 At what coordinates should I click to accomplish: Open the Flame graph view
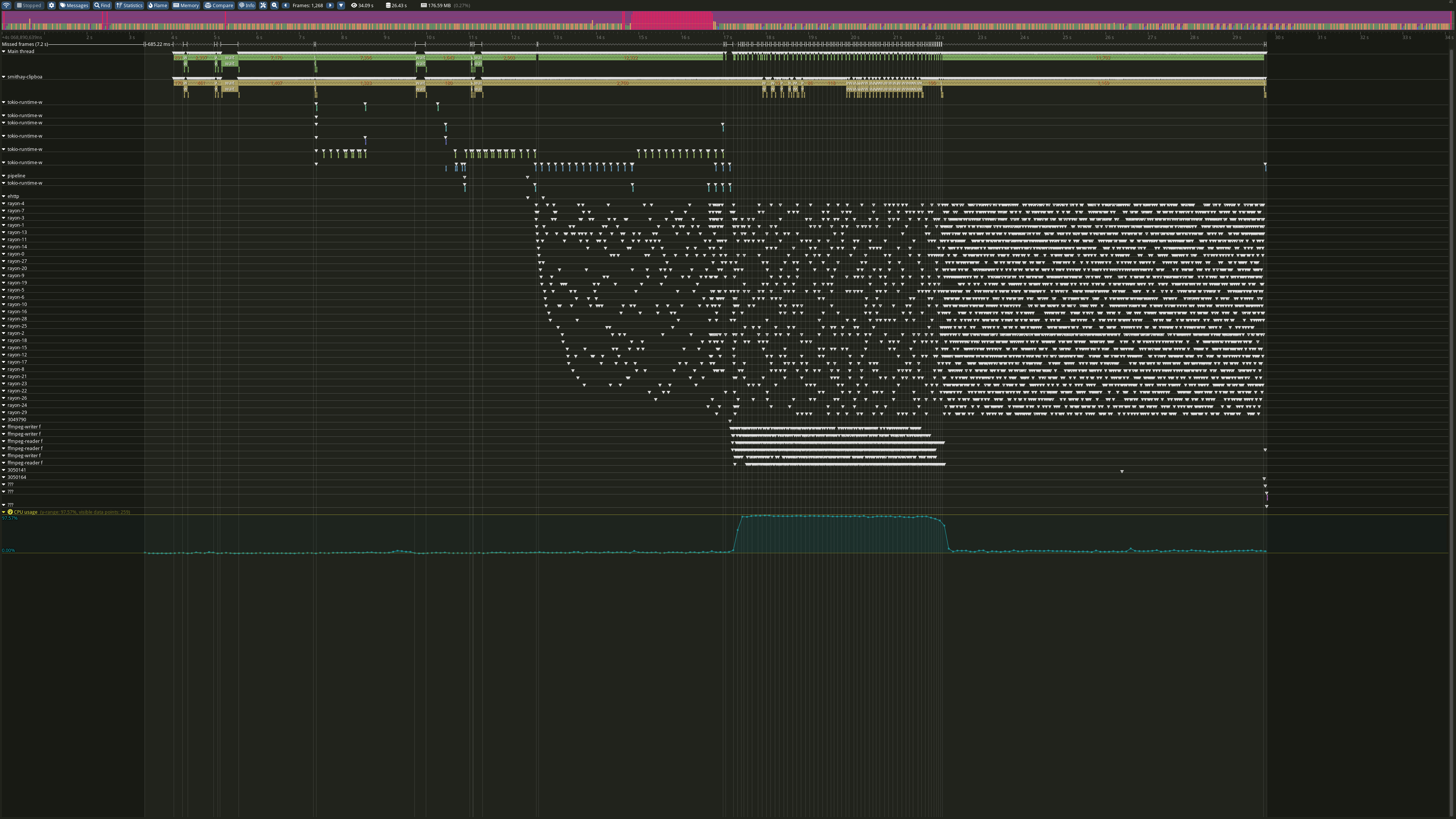pos(158,5)
